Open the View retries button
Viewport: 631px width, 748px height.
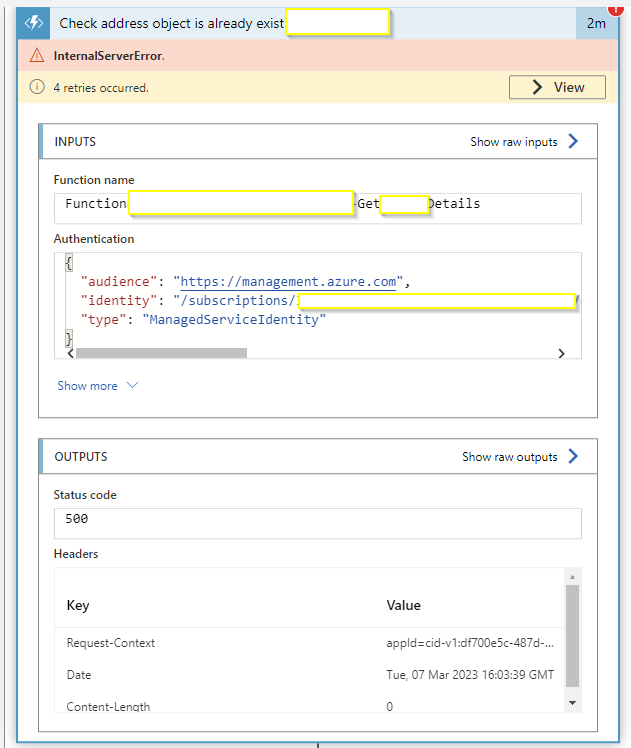(x=557, y=87)
